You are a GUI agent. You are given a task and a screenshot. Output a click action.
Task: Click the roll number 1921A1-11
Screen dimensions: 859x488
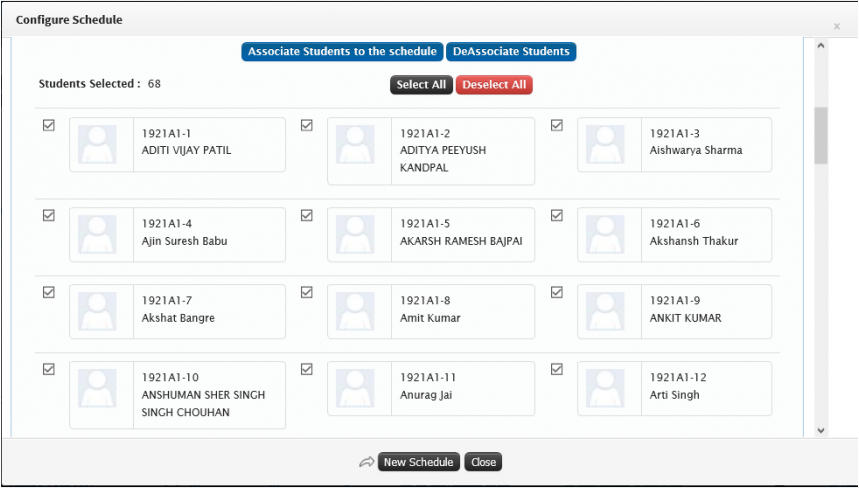[428, 377]
